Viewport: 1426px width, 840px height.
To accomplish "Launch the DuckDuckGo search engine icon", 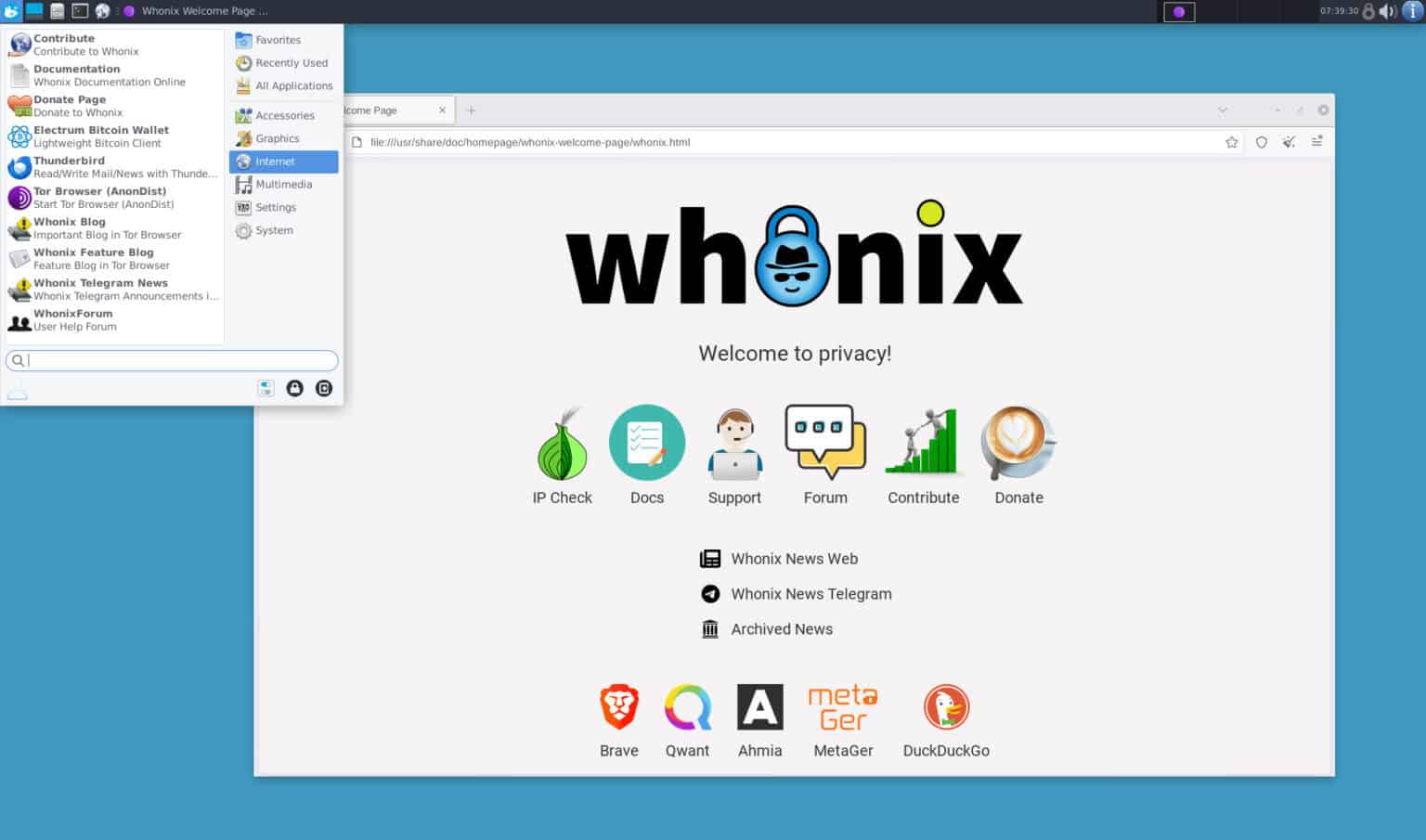I will (946, 706).
